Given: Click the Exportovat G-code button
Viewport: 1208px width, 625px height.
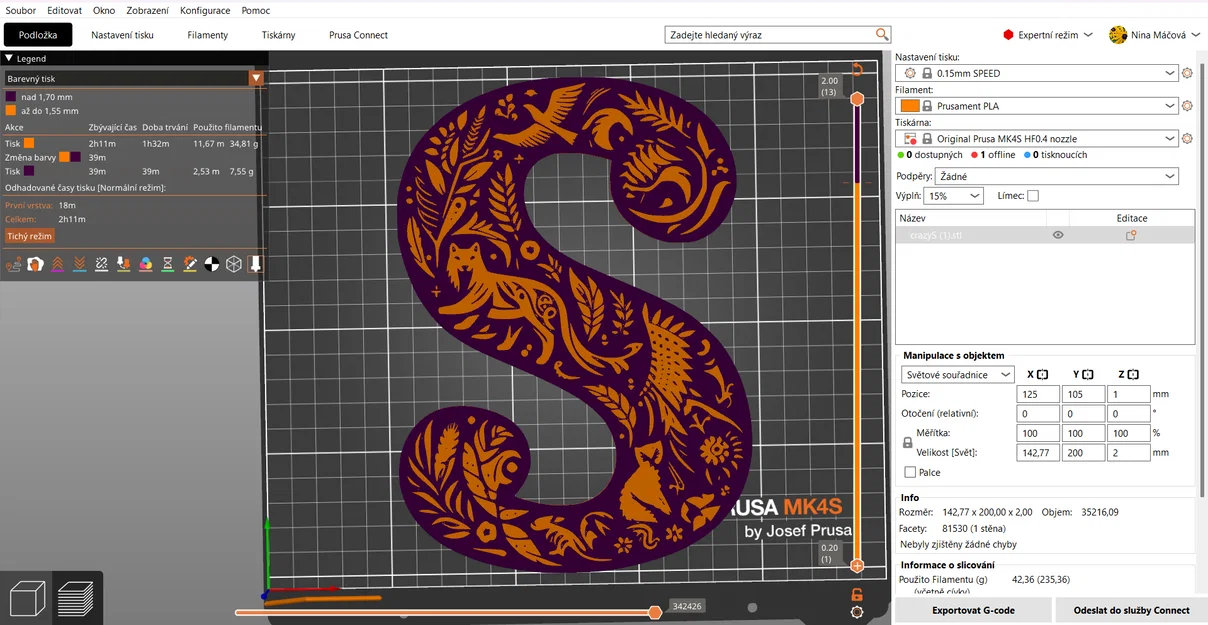Looking at the screenshot, I should (x=973, y=610).
